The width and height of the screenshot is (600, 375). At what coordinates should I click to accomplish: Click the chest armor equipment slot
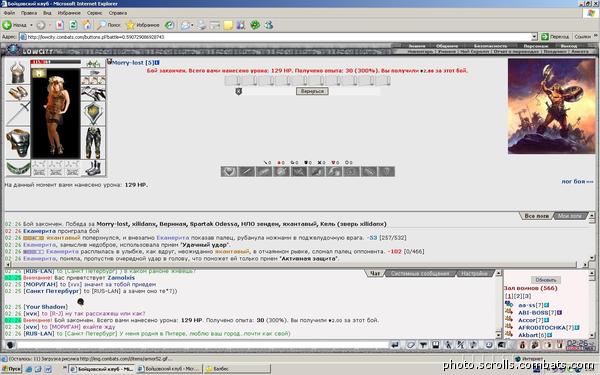(x=18, y=143)
